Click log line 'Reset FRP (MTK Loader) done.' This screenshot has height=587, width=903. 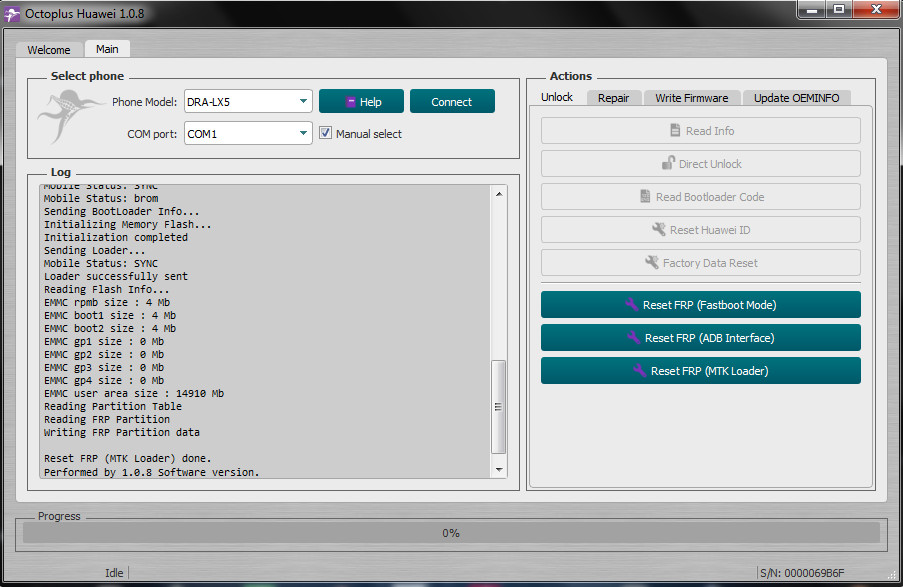(x=128, y=459)
